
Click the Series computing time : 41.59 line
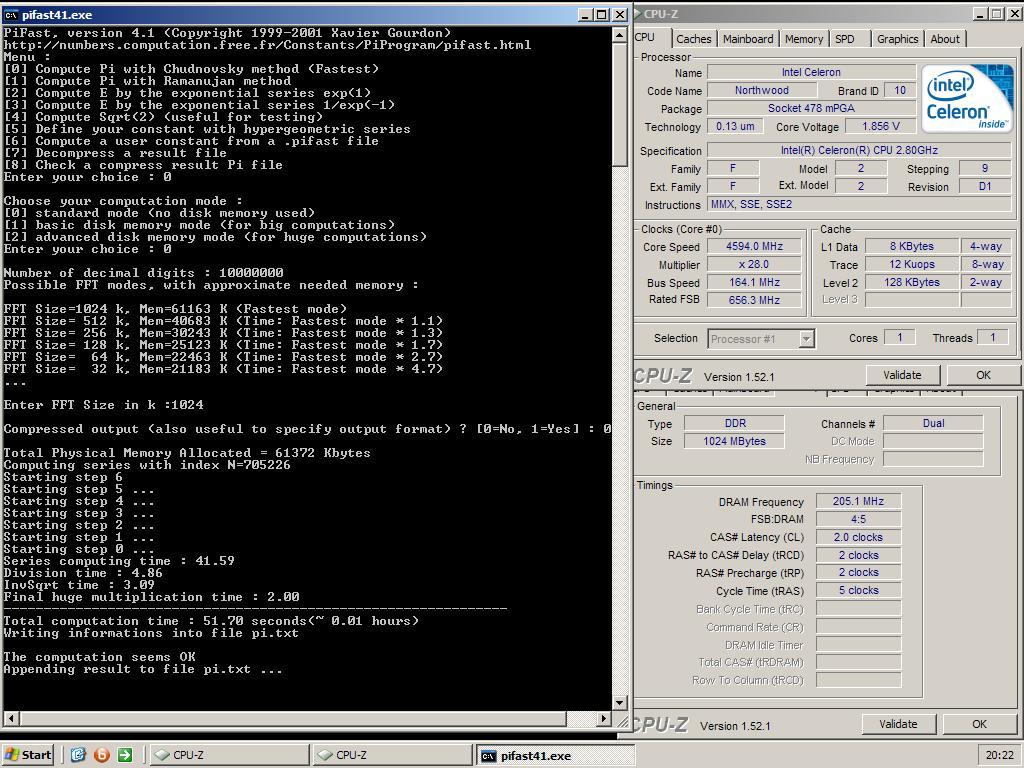click(x=119, y=561)
